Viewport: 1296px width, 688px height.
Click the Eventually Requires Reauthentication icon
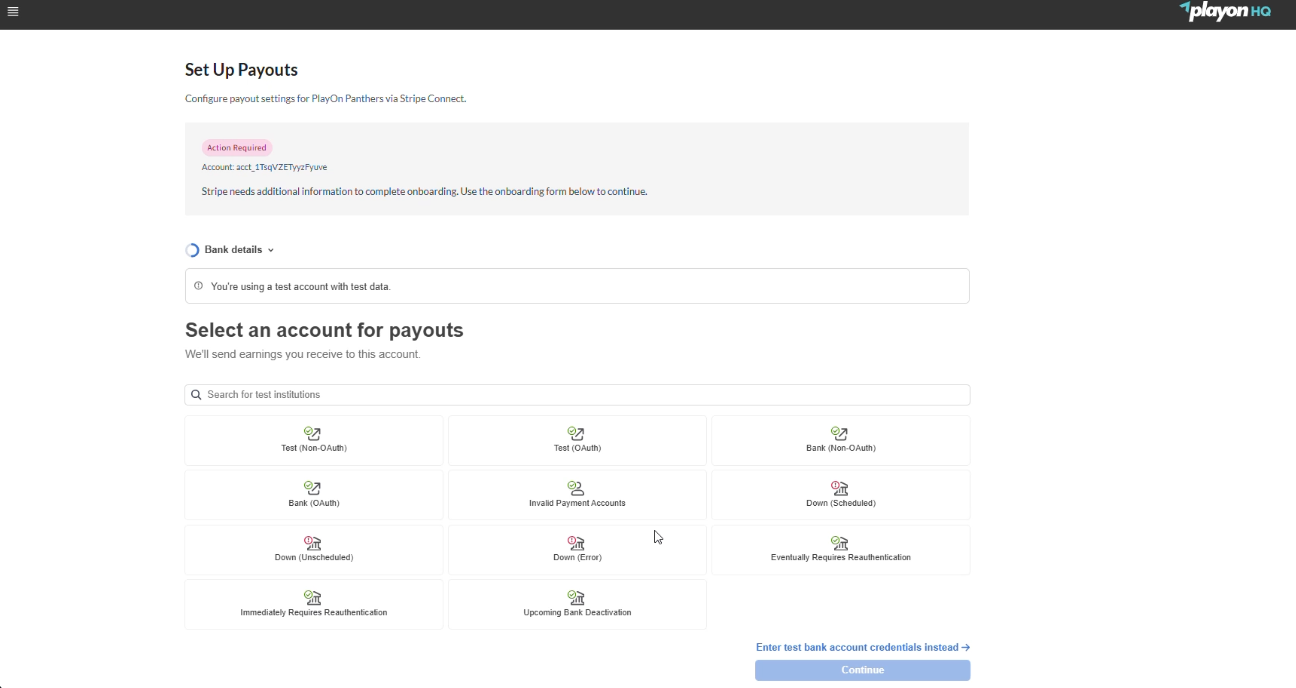[x=840, y=543]
